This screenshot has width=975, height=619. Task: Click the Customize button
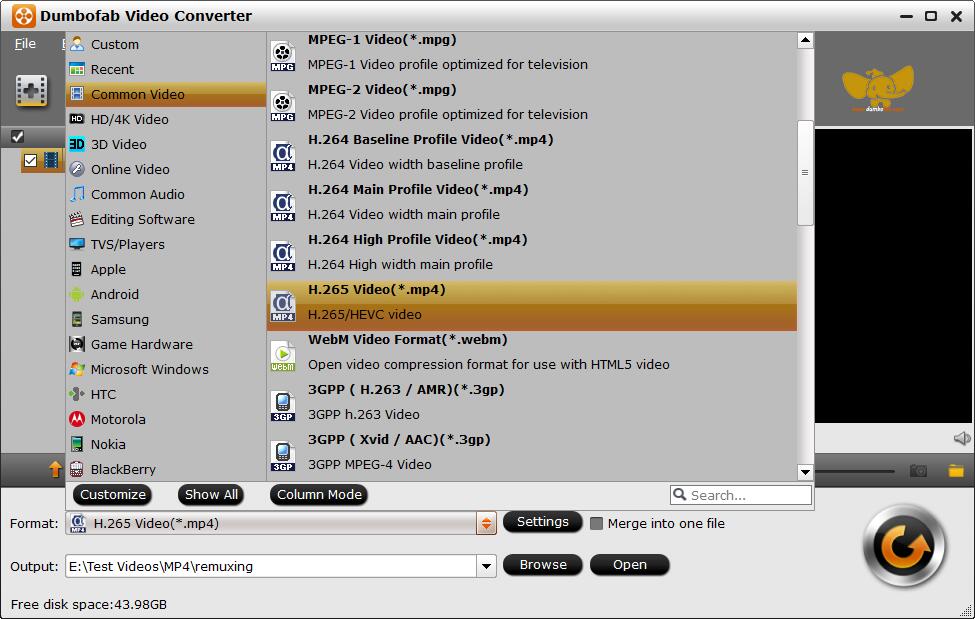coord(113,495)
